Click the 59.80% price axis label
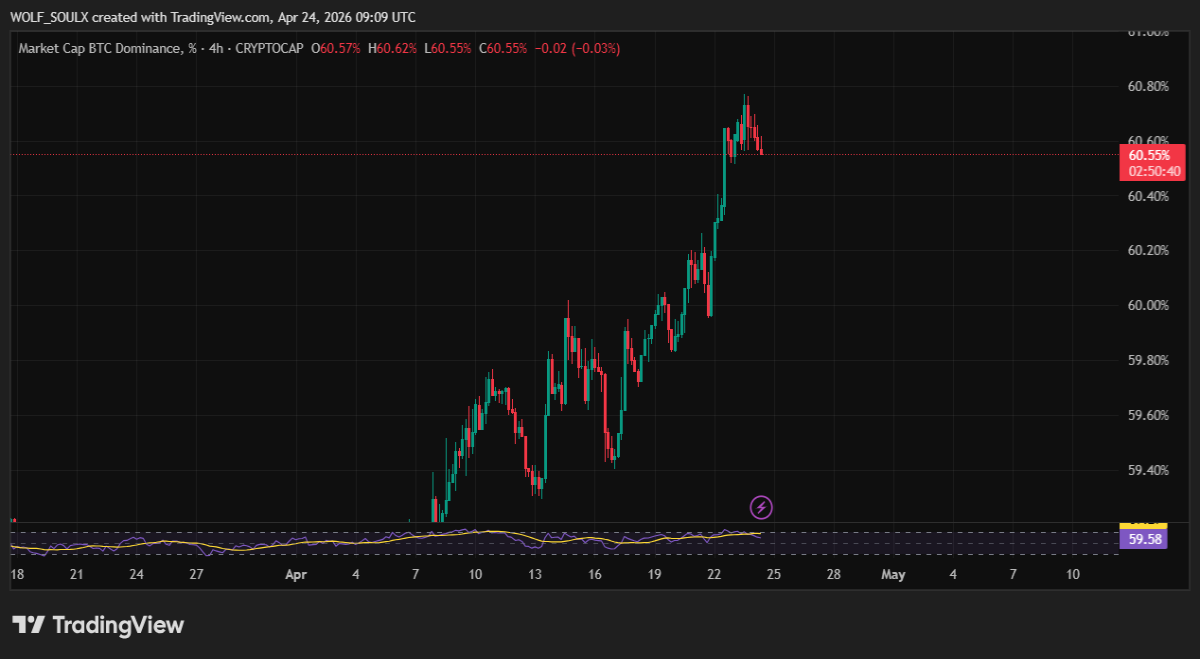This screenshot has width=1200, height=659. [1147, 360]
